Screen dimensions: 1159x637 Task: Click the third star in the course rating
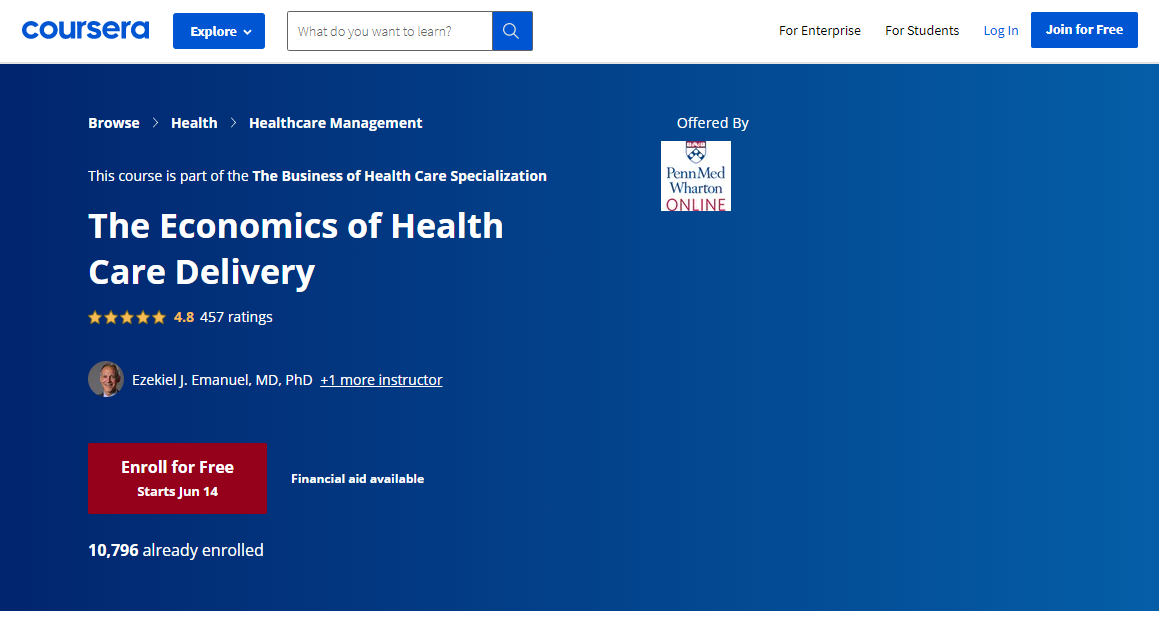(x=127, y=317)
